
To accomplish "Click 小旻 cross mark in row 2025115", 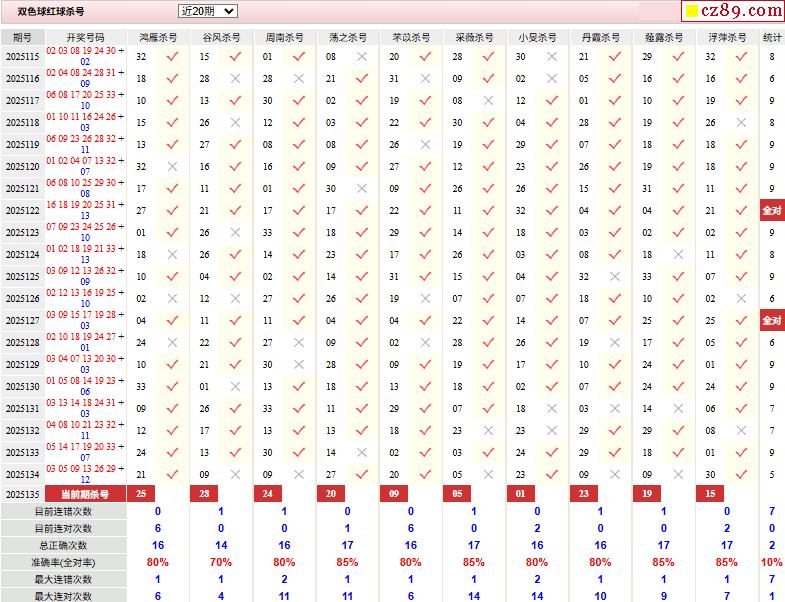I will click(x=551, y=57).
